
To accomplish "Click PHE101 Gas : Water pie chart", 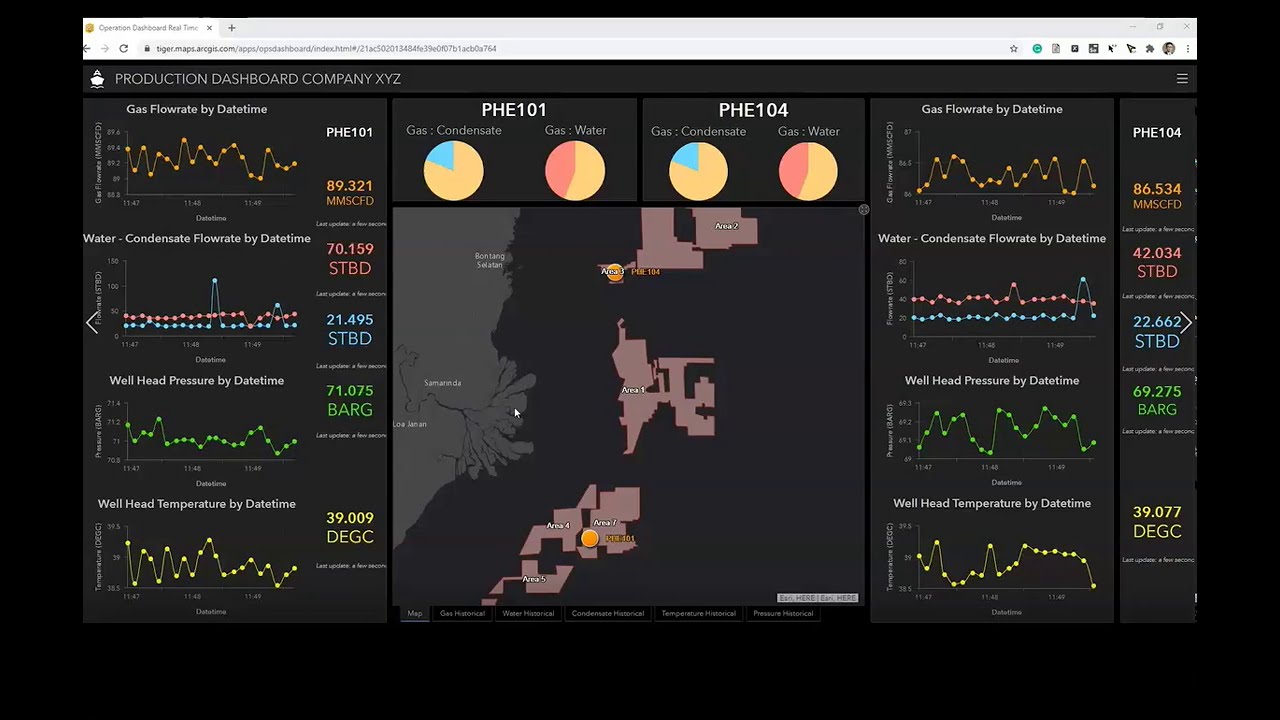I will [x=575, y=170].
